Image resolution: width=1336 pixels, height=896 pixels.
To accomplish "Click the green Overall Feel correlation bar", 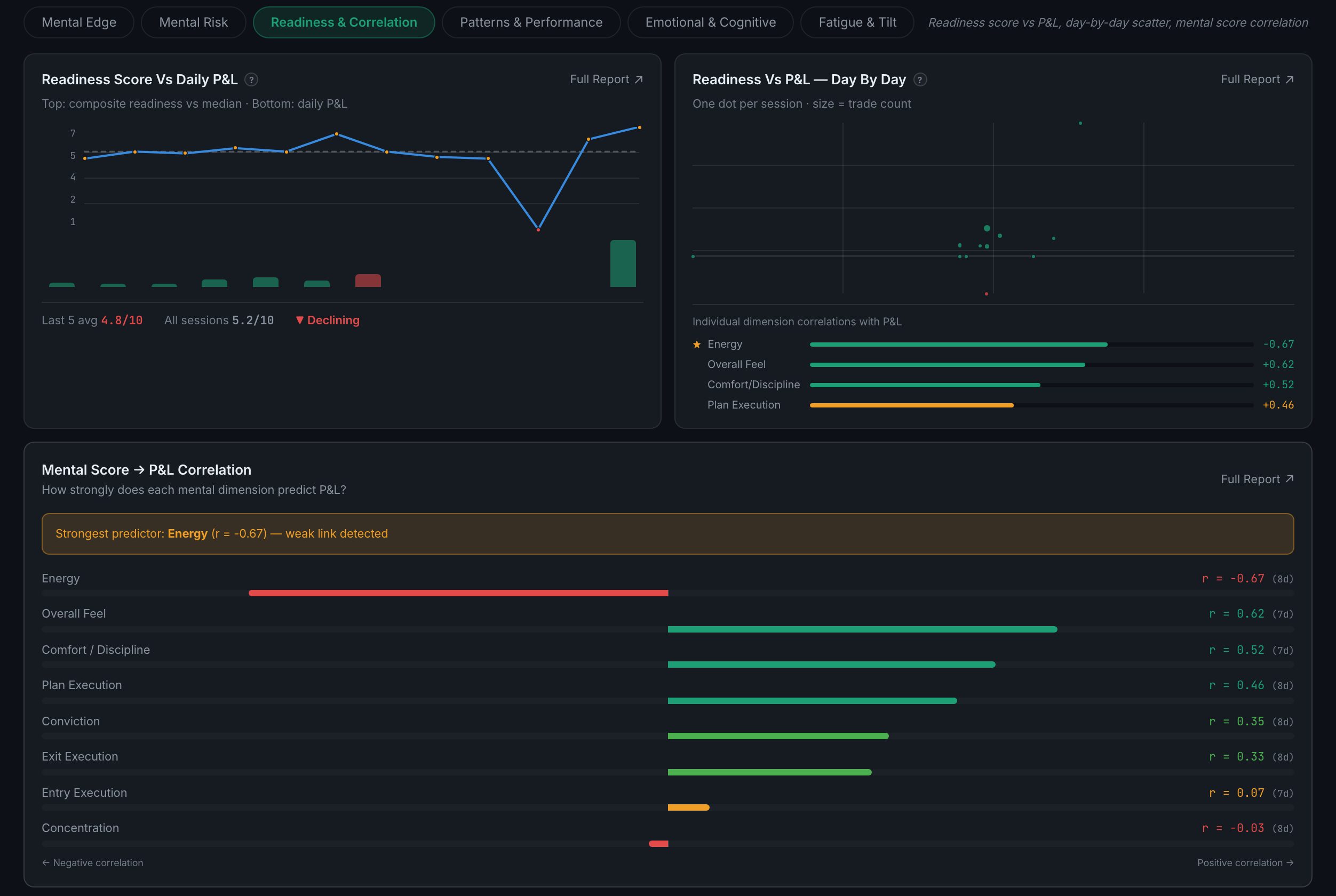I will click(x=862, y=629).
